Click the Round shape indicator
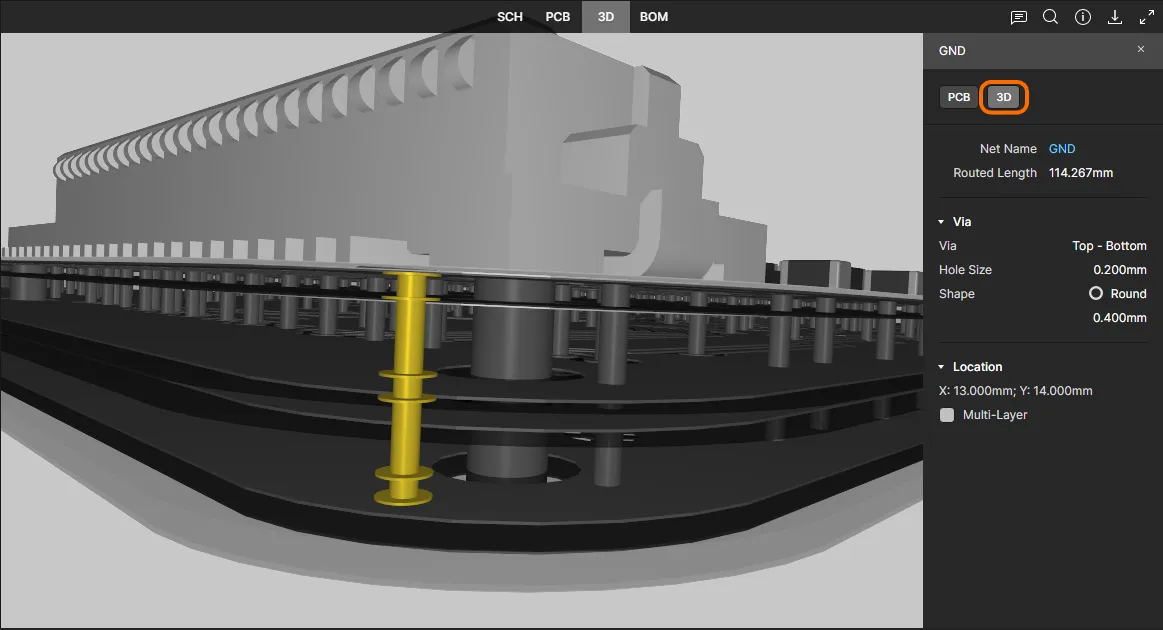The height and width of the screenshot is (630, 1163). pyautogui.click(x=1096, y=293)
